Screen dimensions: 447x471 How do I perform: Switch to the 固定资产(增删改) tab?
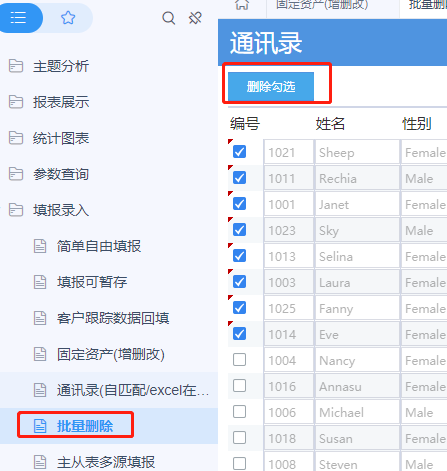(322, 5)
